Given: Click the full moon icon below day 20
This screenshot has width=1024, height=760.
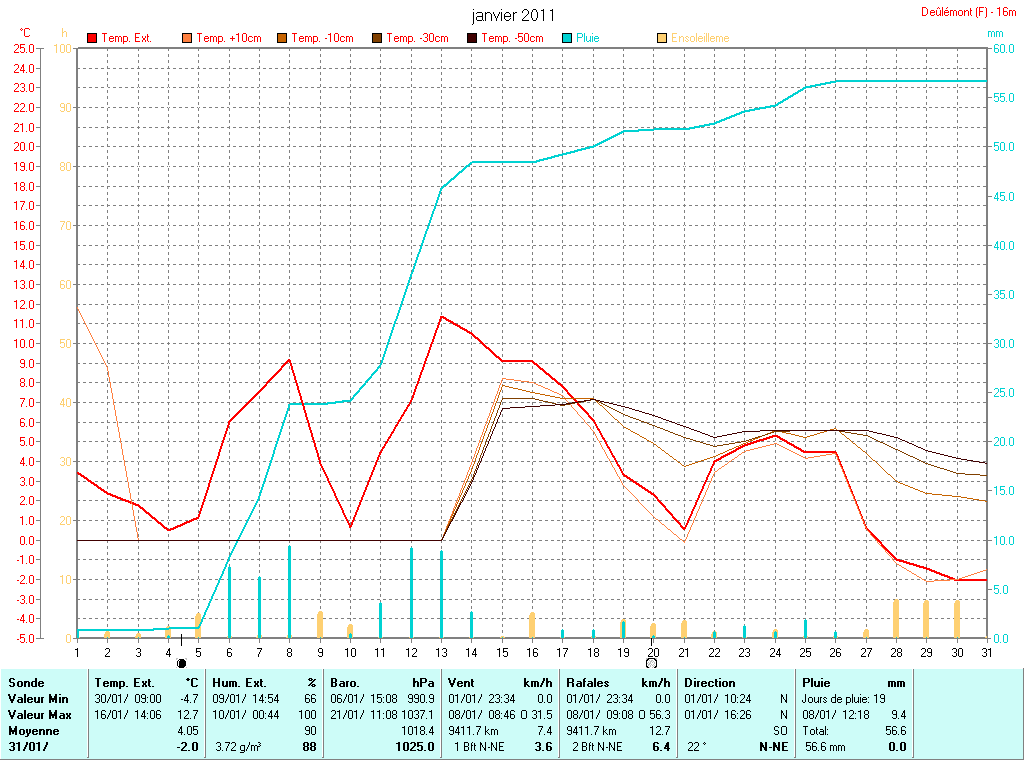Looking at the screenshot, I should pos(652,663).
